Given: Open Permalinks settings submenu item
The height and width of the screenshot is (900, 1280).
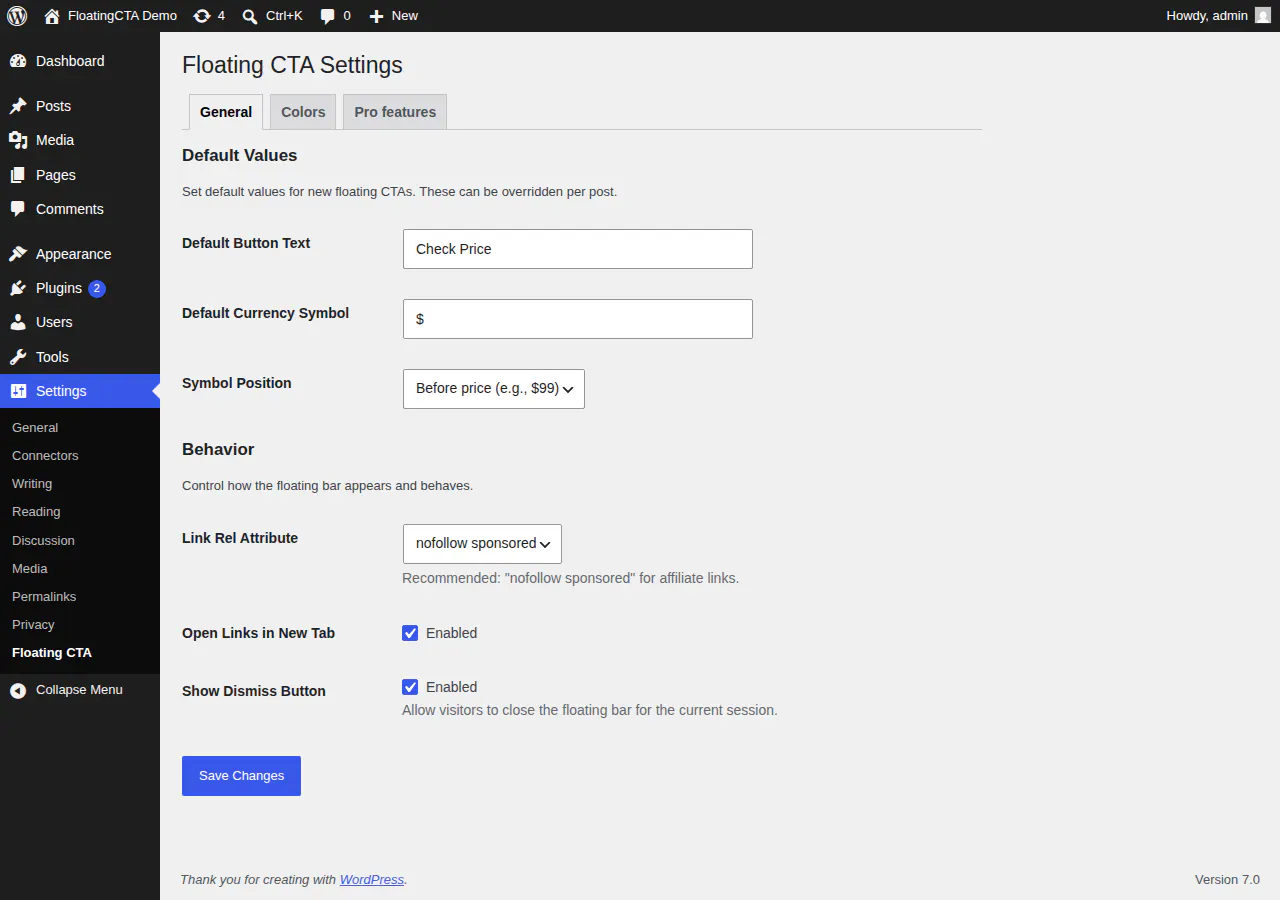Looking at the screenshot, I should pyautogui.click(x=44, y=596).
